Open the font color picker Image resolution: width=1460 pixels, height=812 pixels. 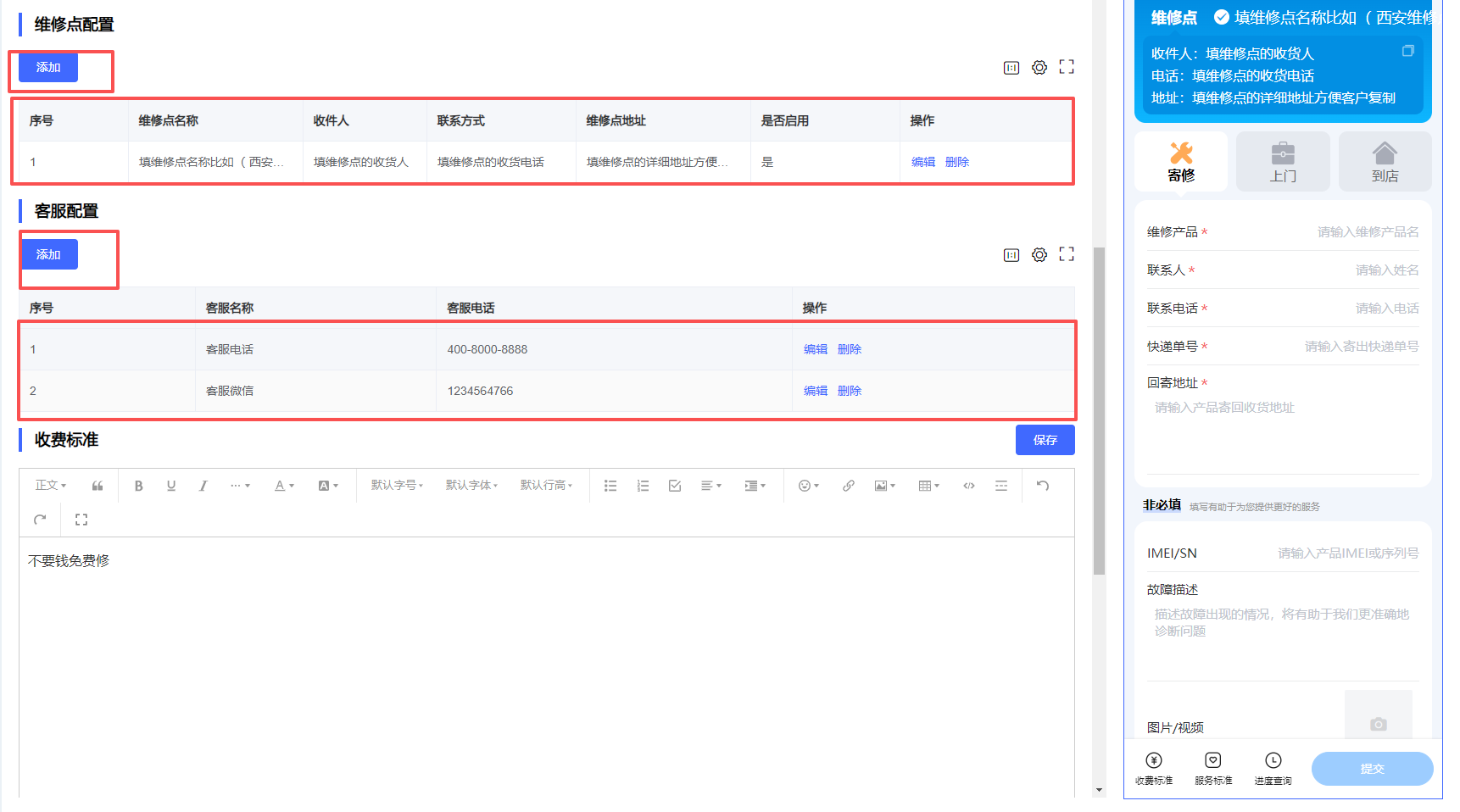(x=284, y=486)
